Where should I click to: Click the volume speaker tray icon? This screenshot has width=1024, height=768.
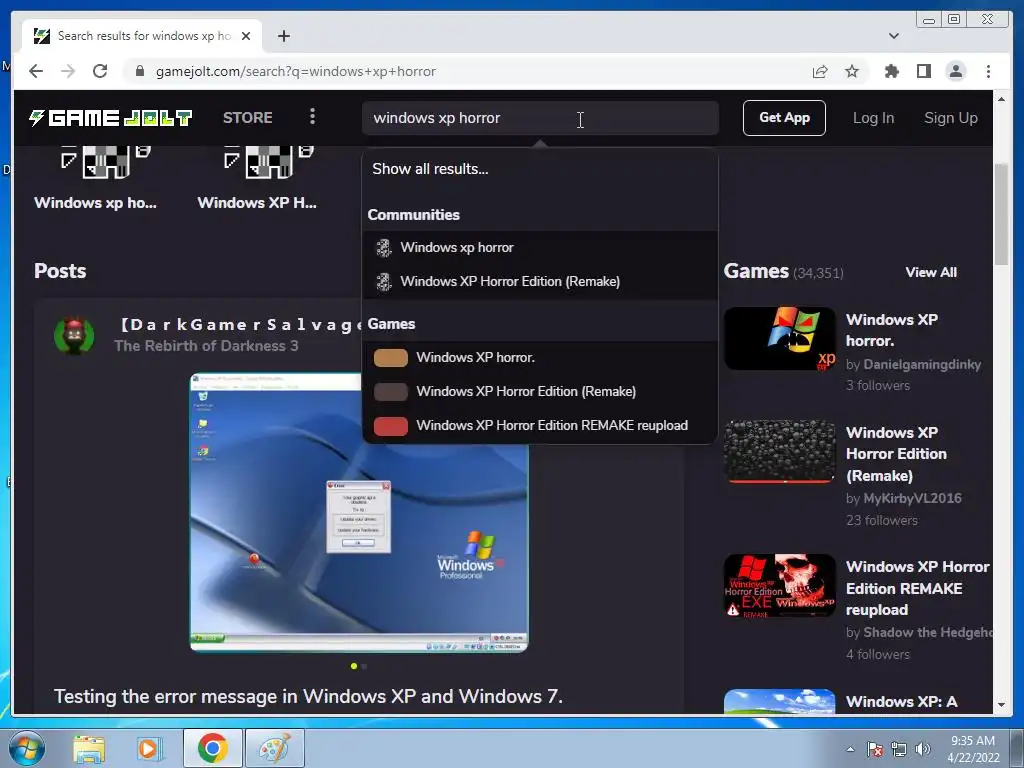pyautogui.click(x=923, y=749)
